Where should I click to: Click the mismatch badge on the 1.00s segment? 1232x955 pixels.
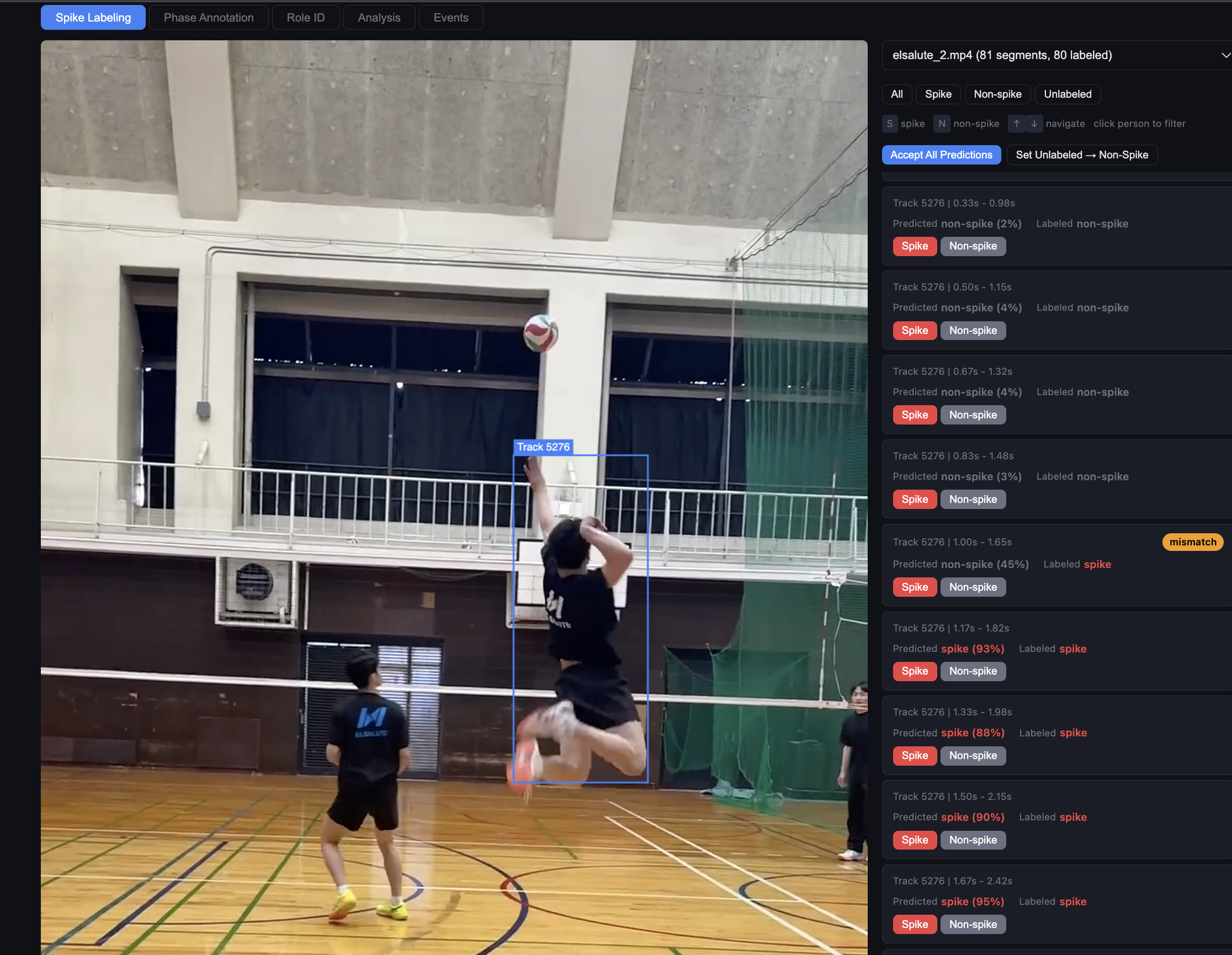[1192, 542]
